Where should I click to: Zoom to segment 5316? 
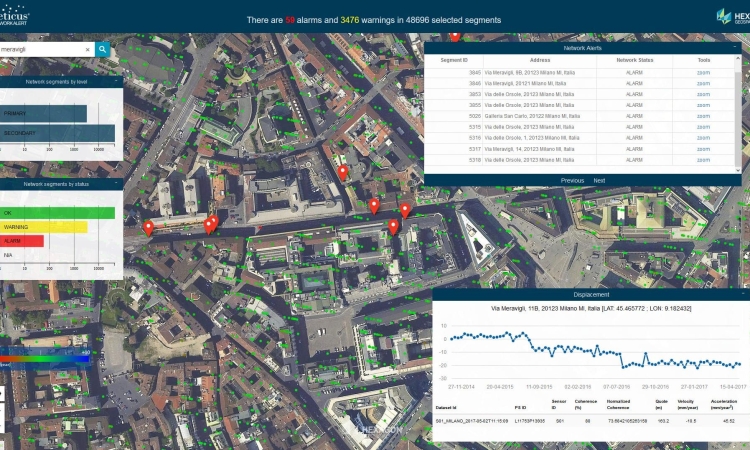coord(703,138)
